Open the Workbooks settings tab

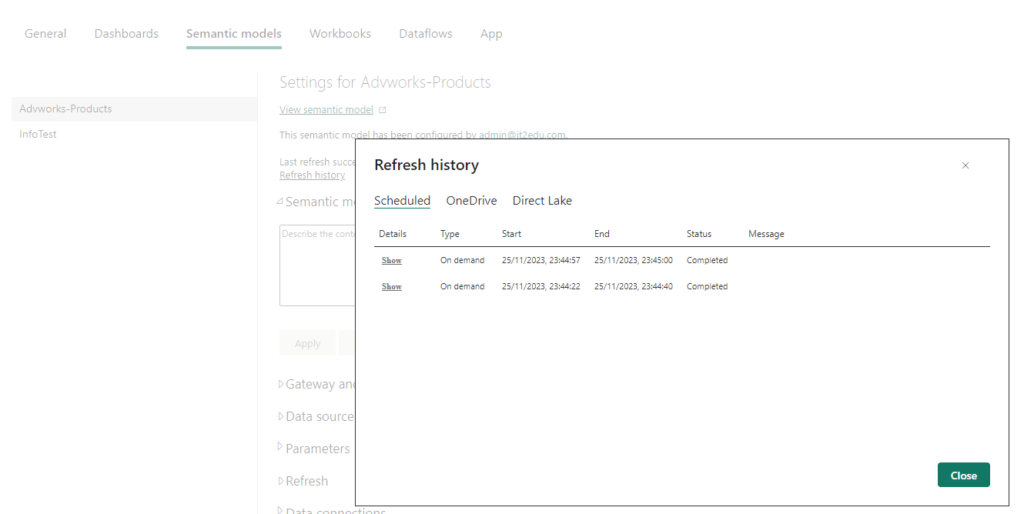[x=340, y=34]
